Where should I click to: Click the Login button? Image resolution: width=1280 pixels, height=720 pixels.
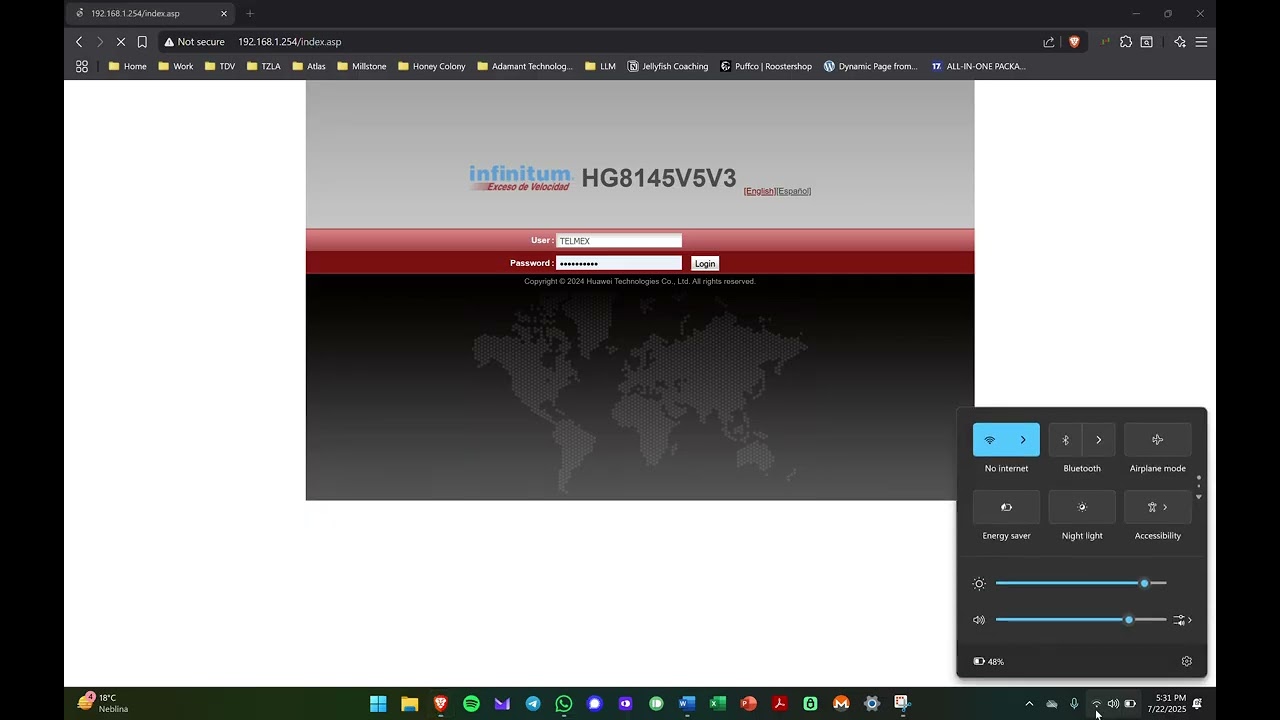(705, 264)
